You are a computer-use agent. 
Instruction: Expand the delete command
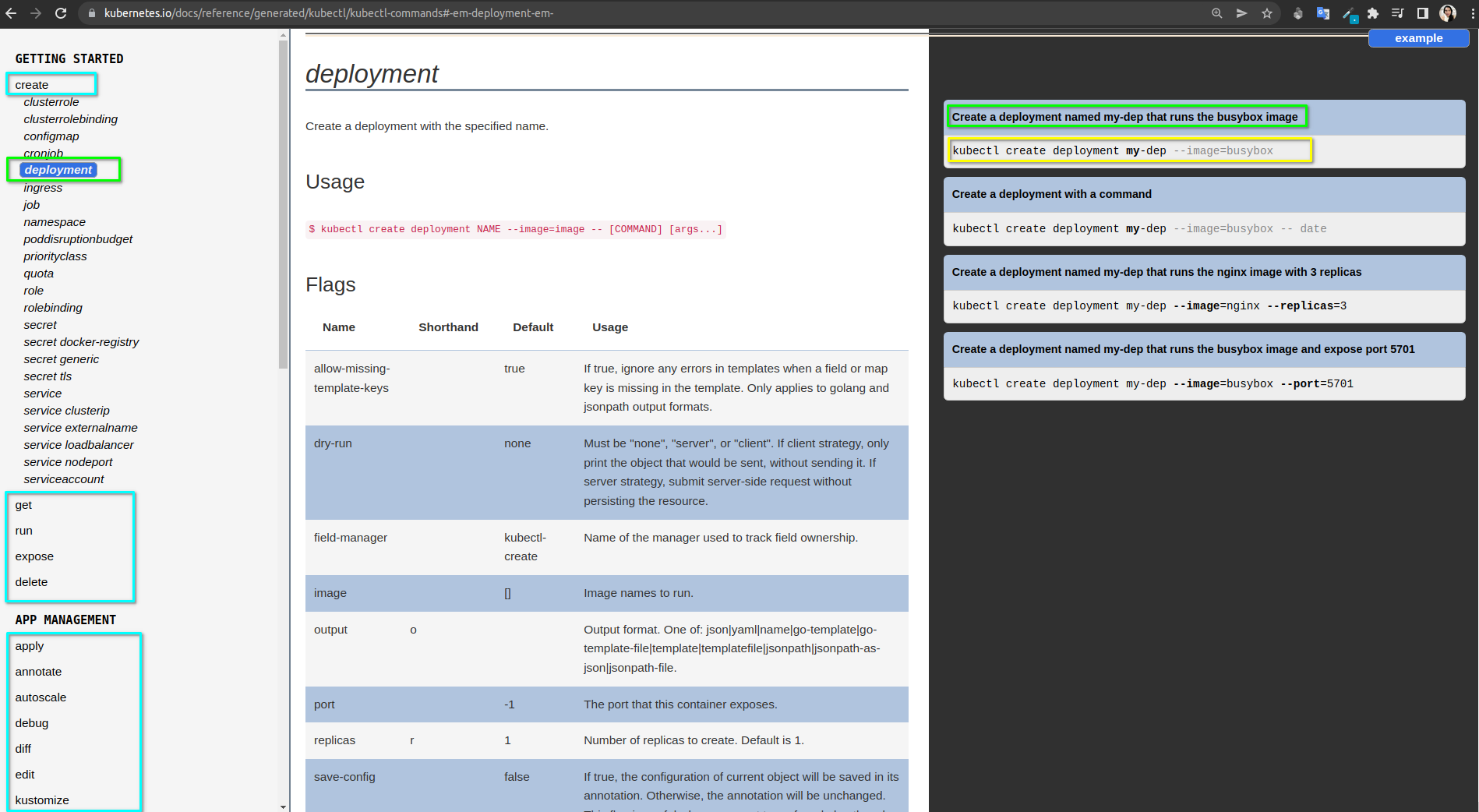[x=31, y=582]
